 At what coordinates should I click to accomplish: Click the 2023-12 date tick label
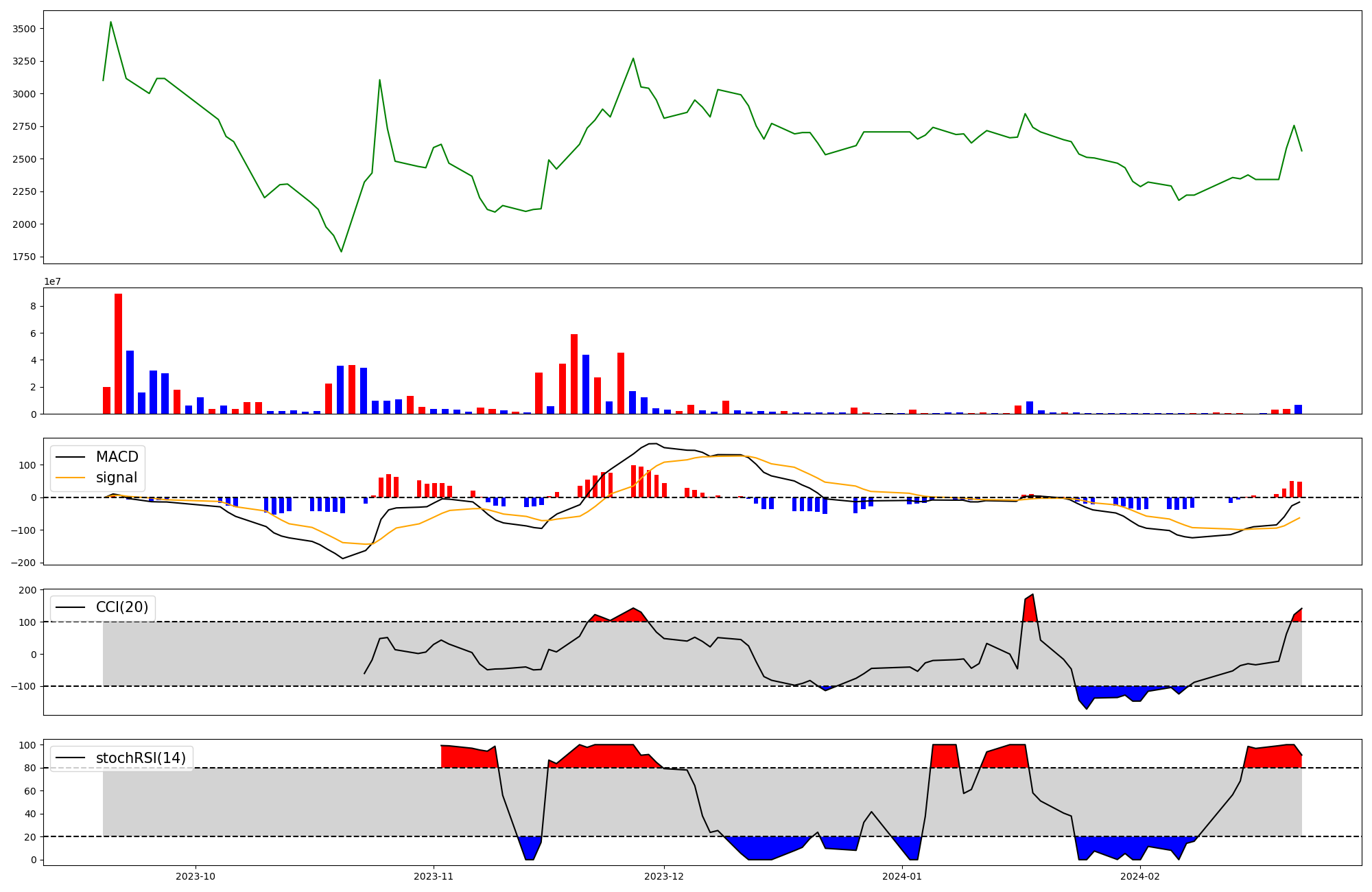click(664, 876)
